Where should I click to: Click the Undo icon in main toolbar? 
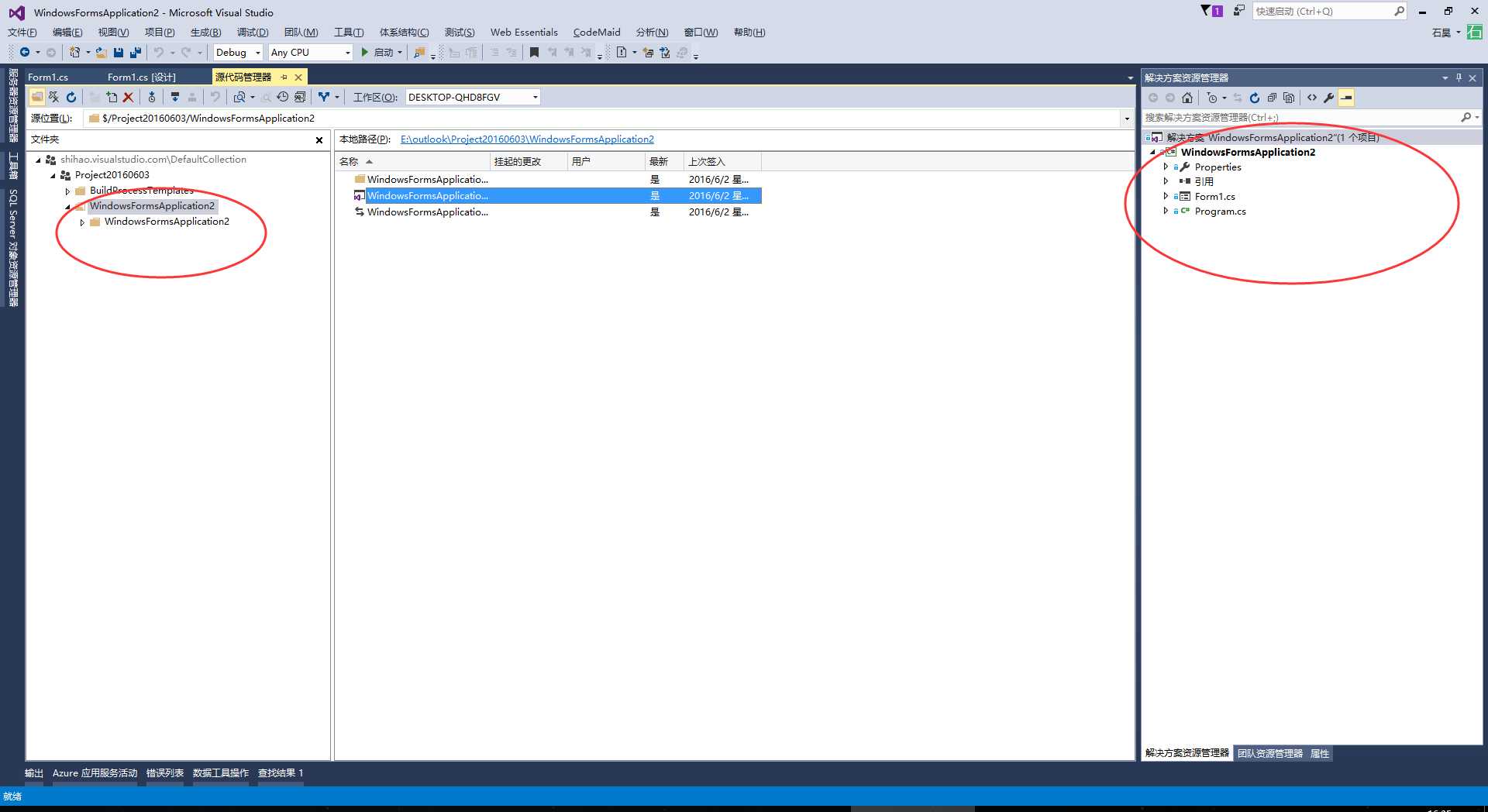click(x=158, y=52)
